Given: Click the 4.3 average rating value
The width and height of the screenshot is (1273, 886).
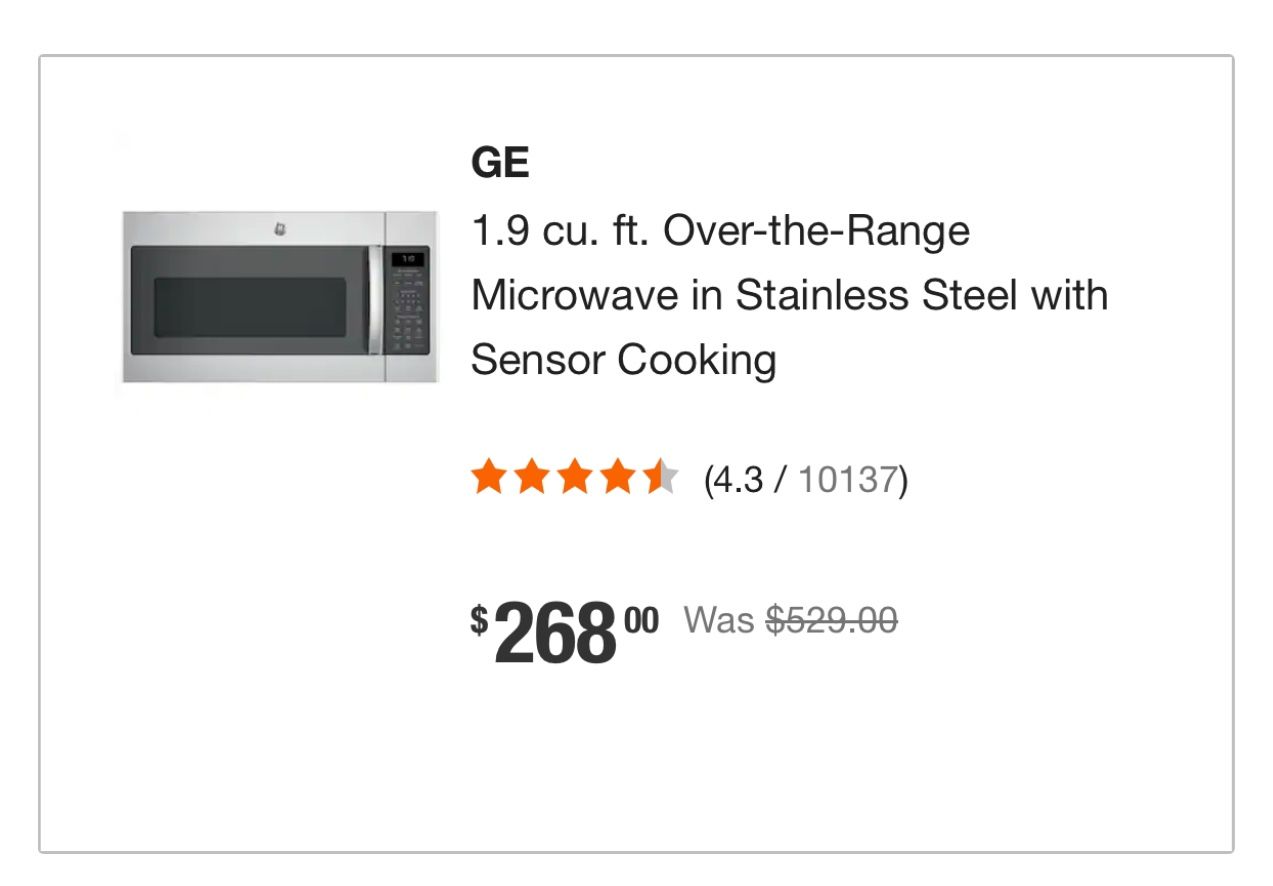Looking at the screenshot, I should point(738,480).
